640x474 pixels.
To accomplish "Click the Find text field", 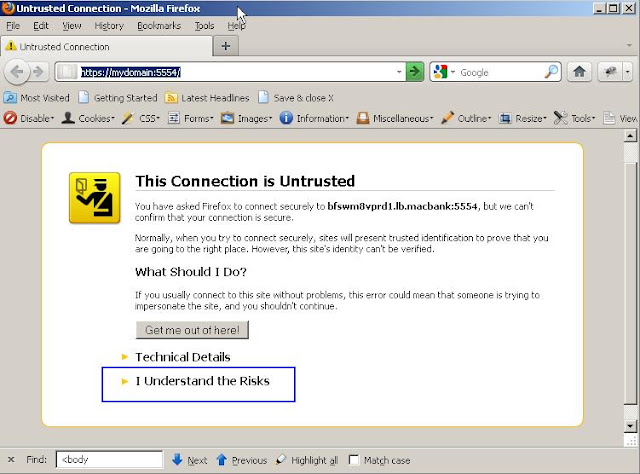I will (x=109, y=460).
